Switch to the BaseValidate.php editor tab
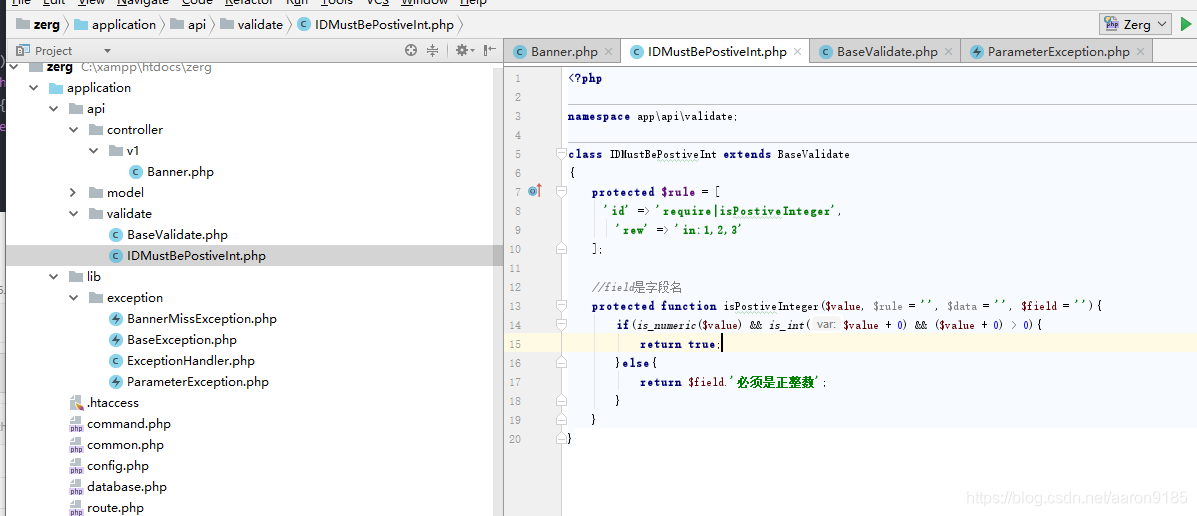The image size is (1197, 516). click(x=887, y=52)
